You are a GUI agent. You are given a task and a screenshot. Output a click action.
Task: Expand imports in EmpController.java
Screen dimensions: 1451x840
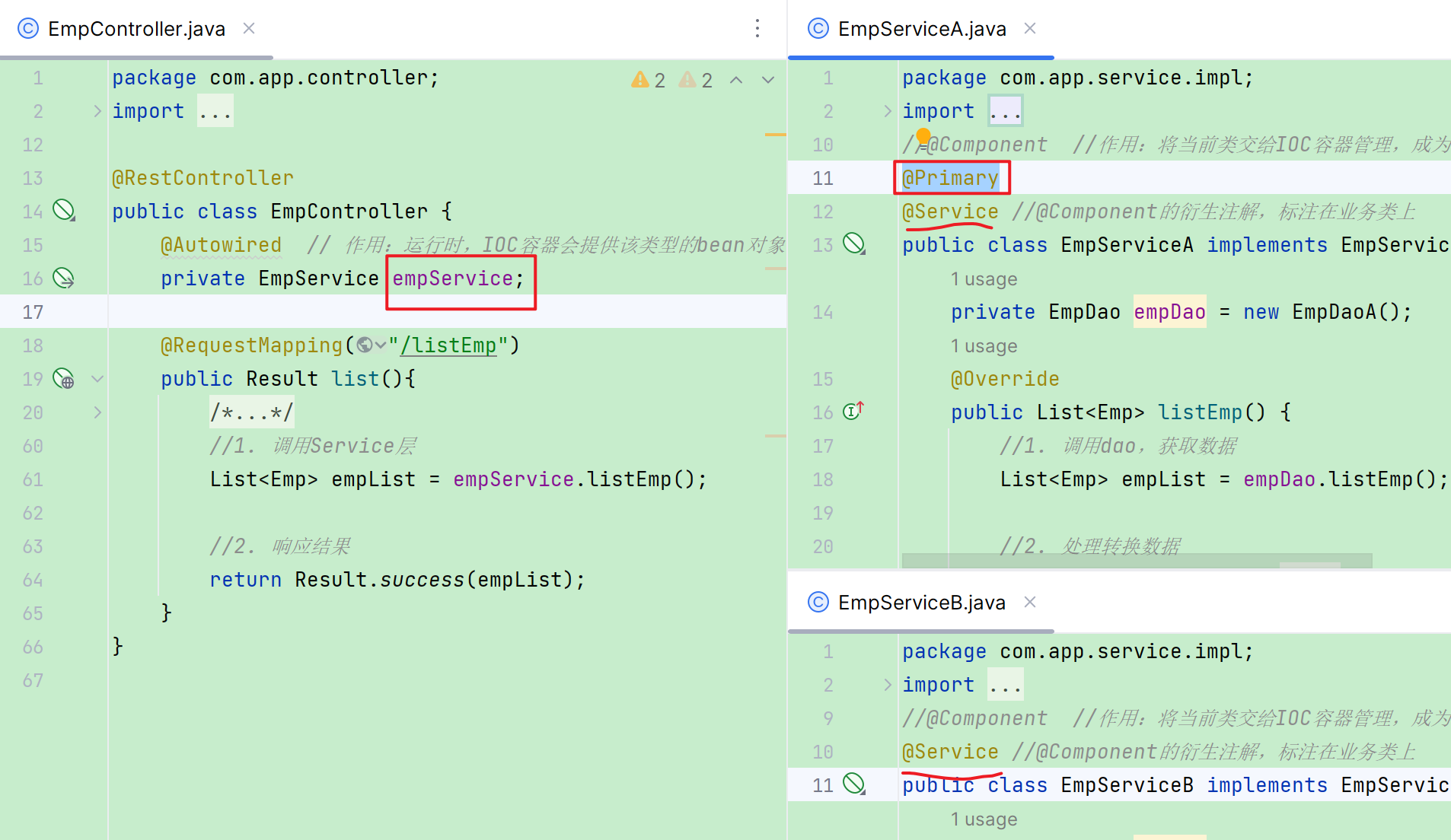tap(97, 111)
